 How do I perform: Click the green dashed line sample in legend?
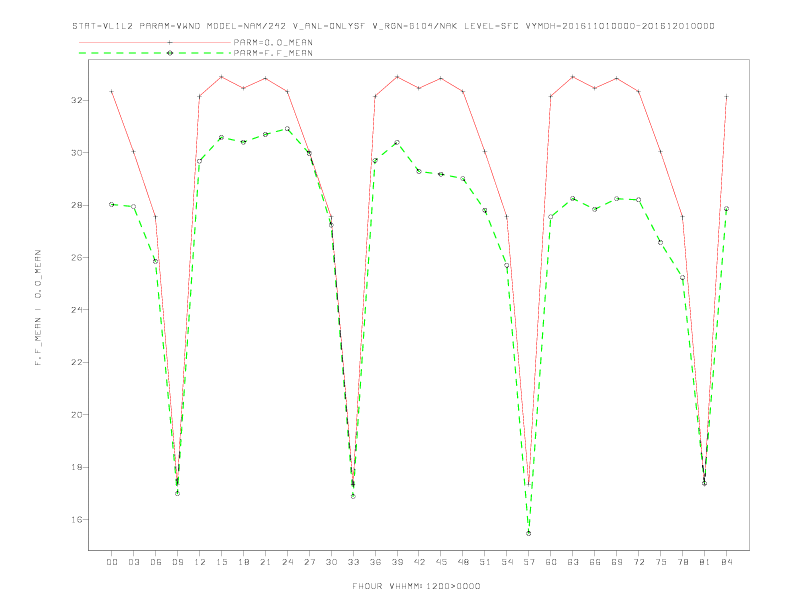pos(155,53)
